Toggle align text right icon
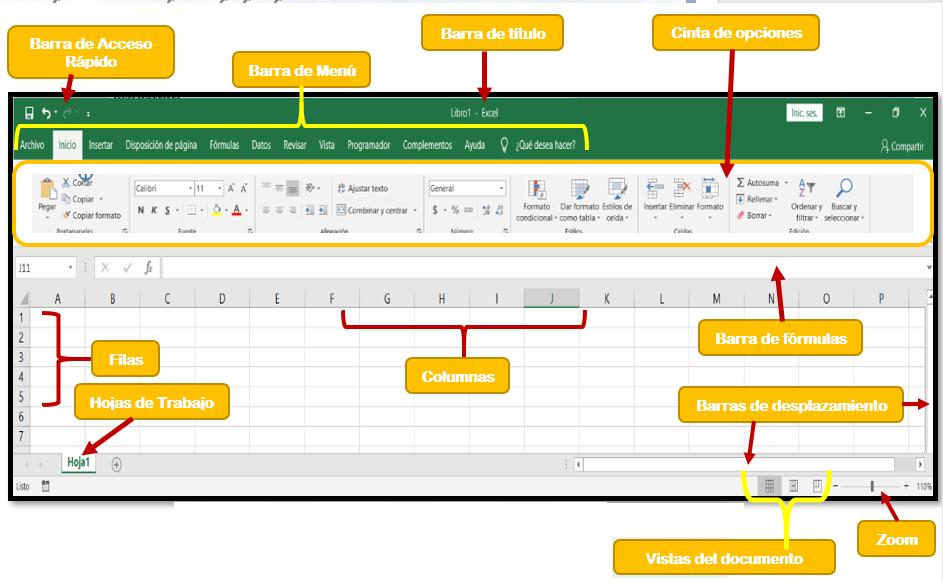Viewport: 943px width, 581px height. pos(292,210)
